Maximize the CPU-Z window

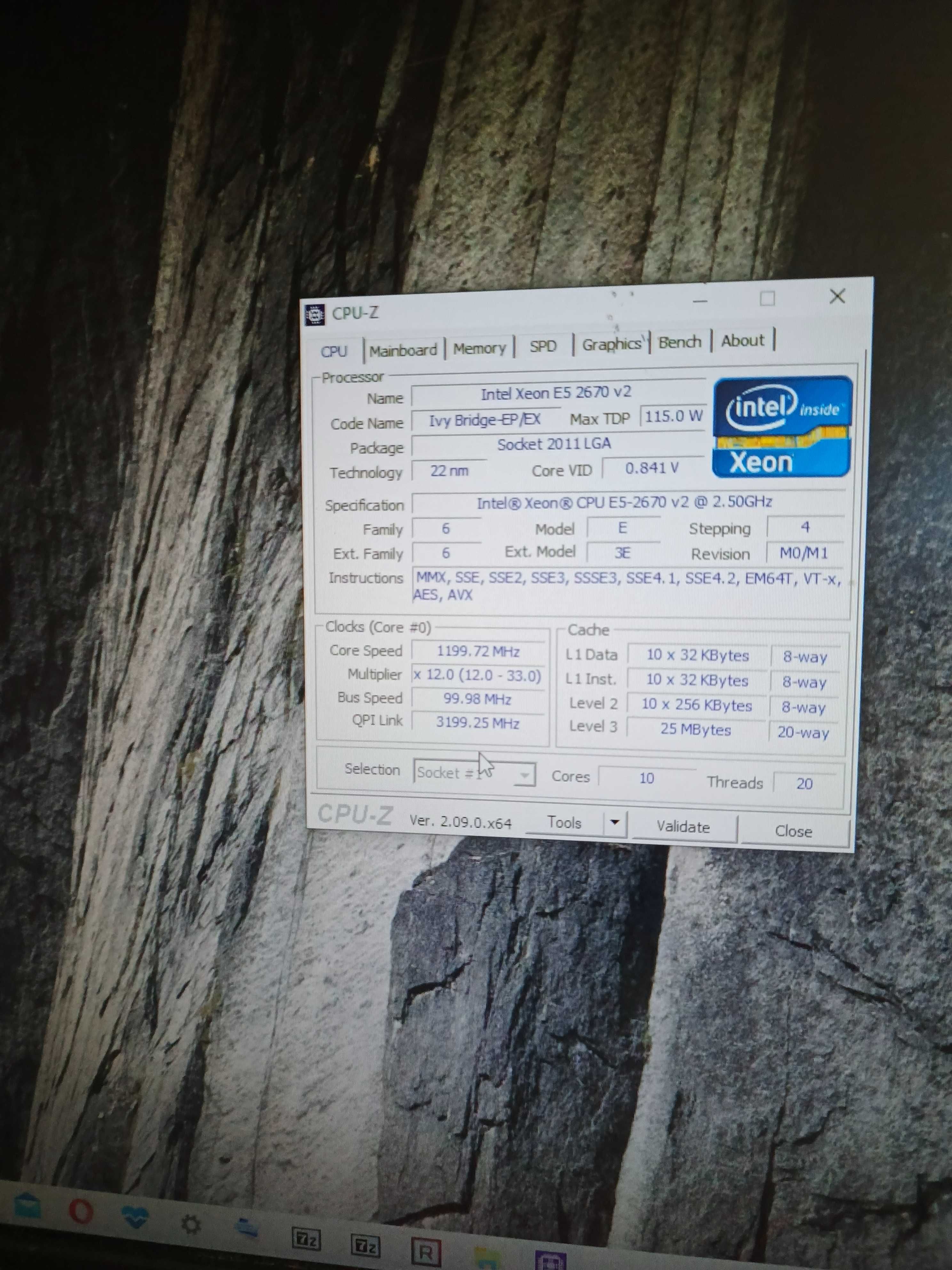click(767, 299)
